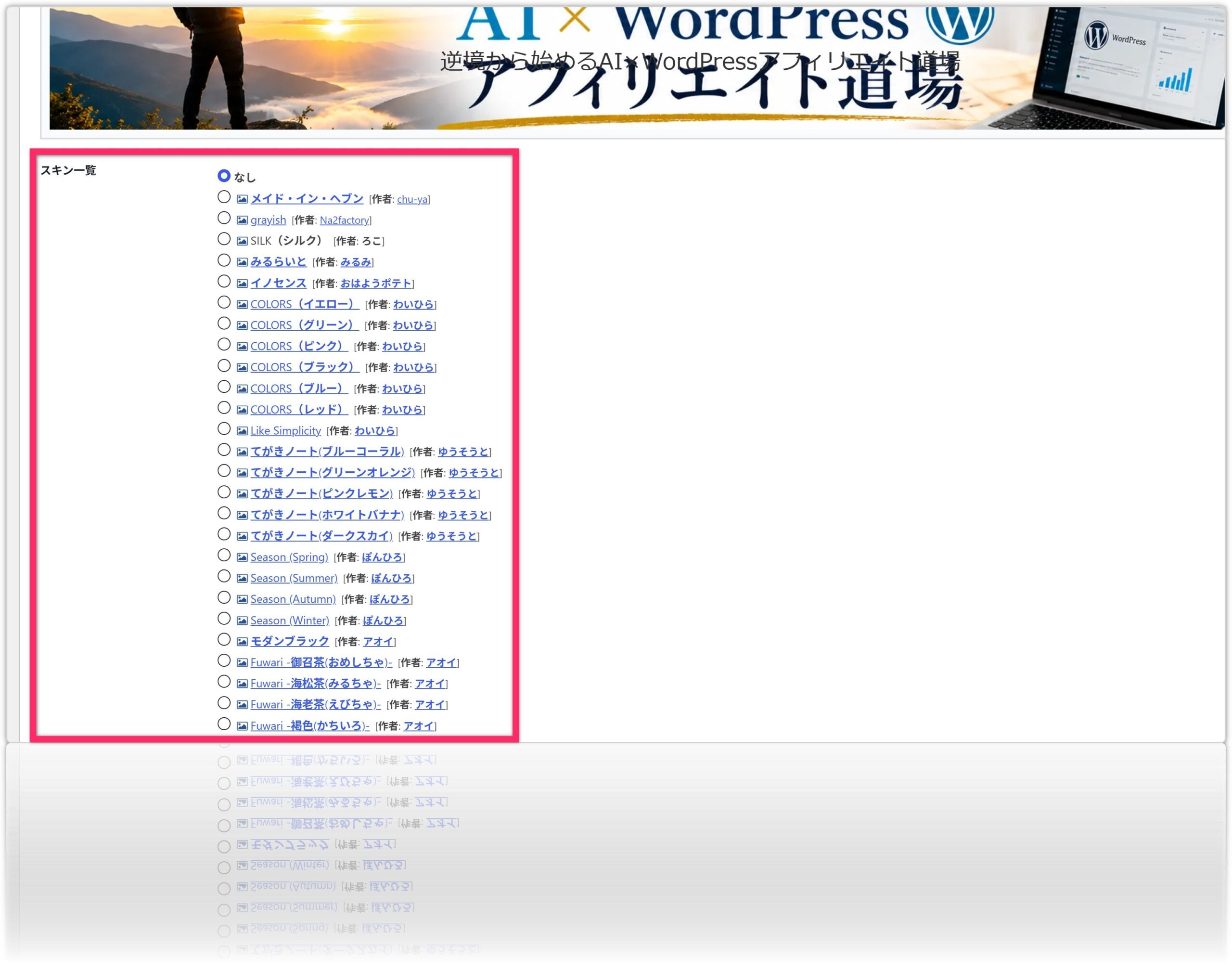Select COLORS（グリーン） radio button
Image resolution: width=1232 pixels, height=970 pixels.
[224, 323]
